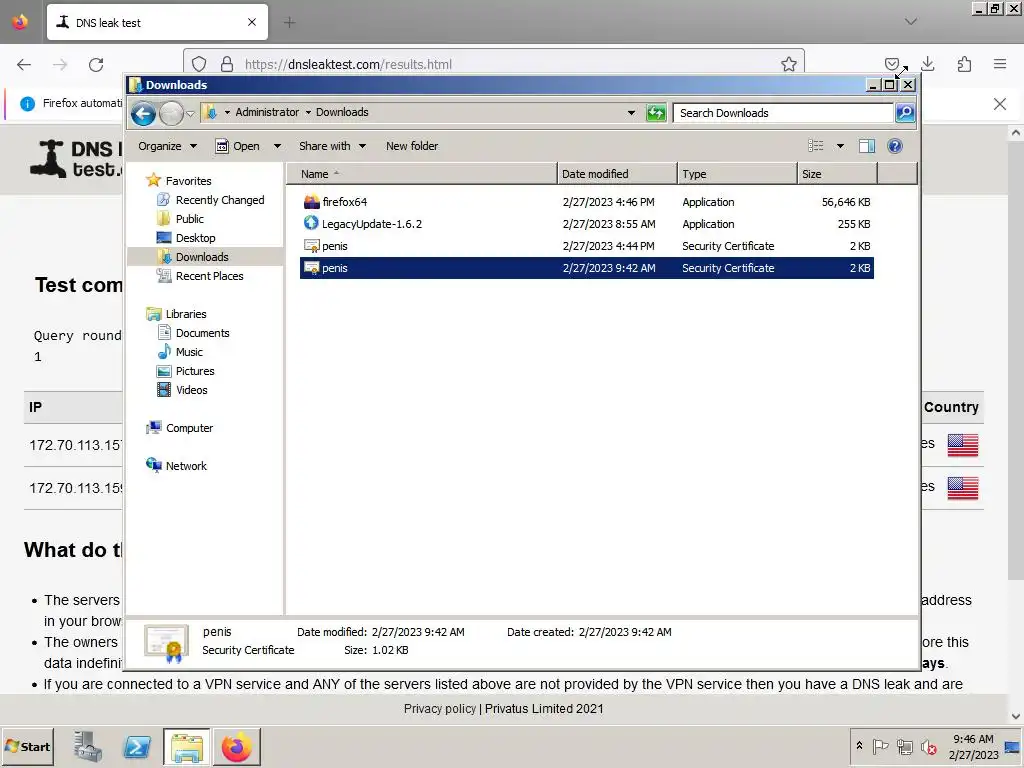The image size is (1024, 768).
Task: Open PowerShell from the taskbar
Action: pos(137,747)
